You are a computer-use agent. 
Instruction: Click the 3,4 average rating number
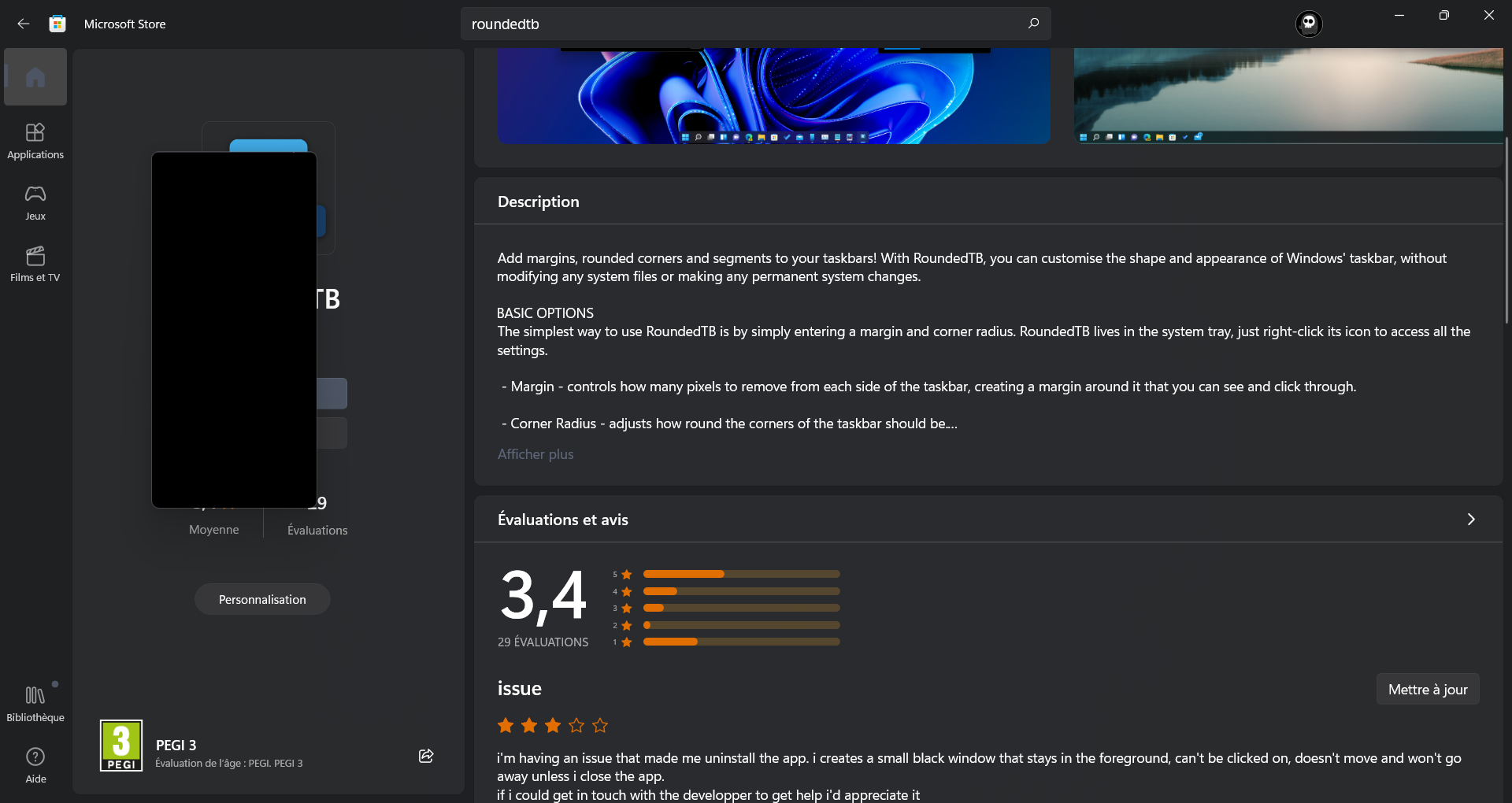(543, 596)
